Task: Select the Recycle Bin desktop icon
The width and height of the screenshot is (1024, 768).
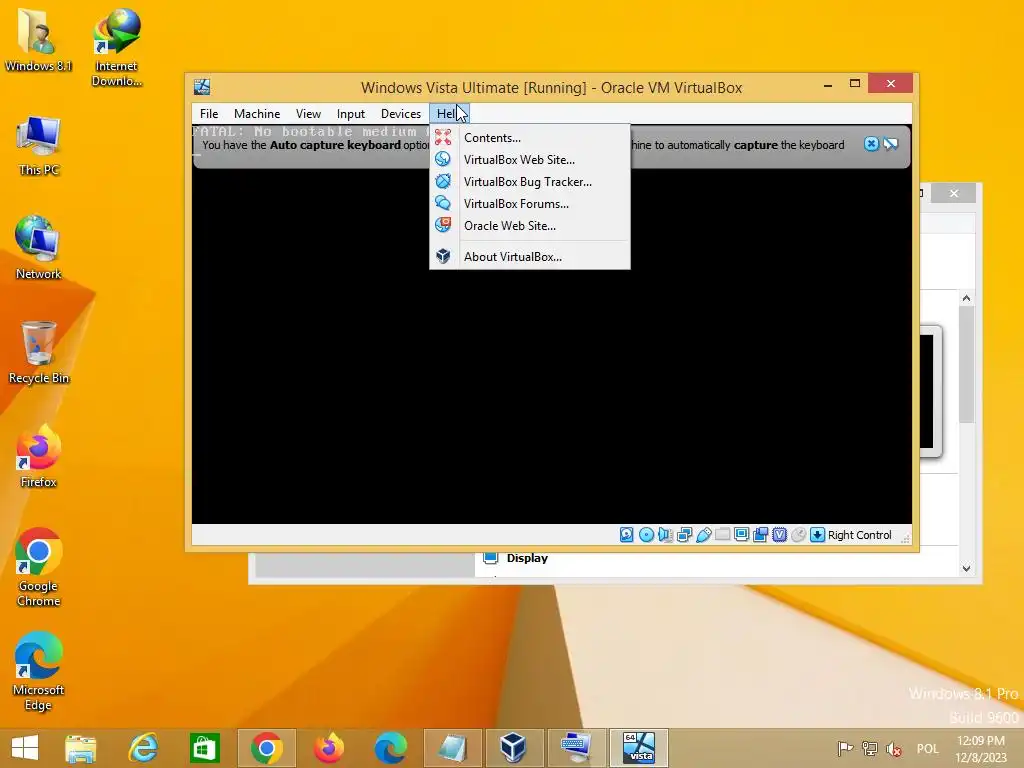Action: point(39,353)
